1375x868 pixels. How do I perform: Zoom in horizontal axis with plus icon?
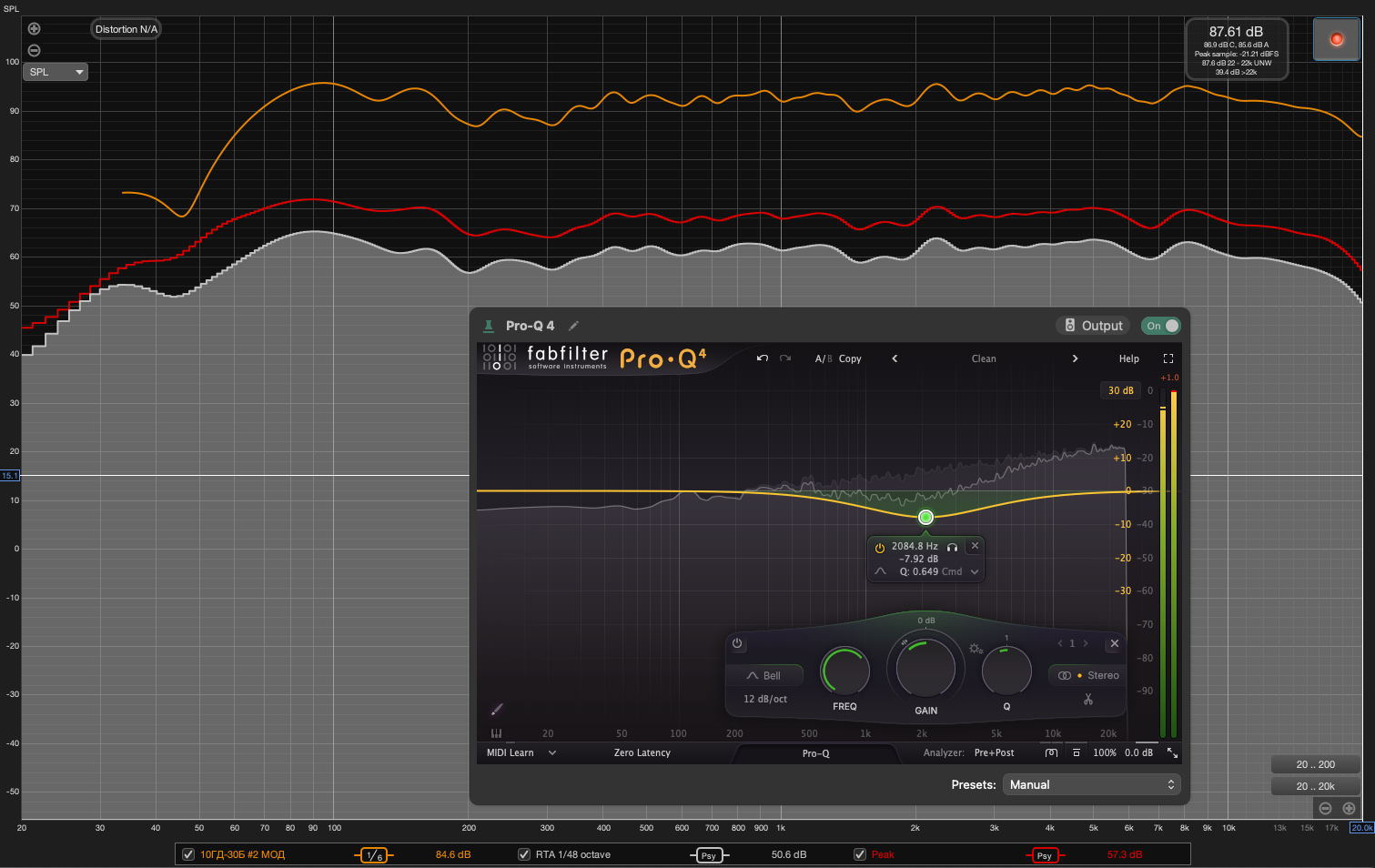pyautogui.click(x=1349, y=808)
